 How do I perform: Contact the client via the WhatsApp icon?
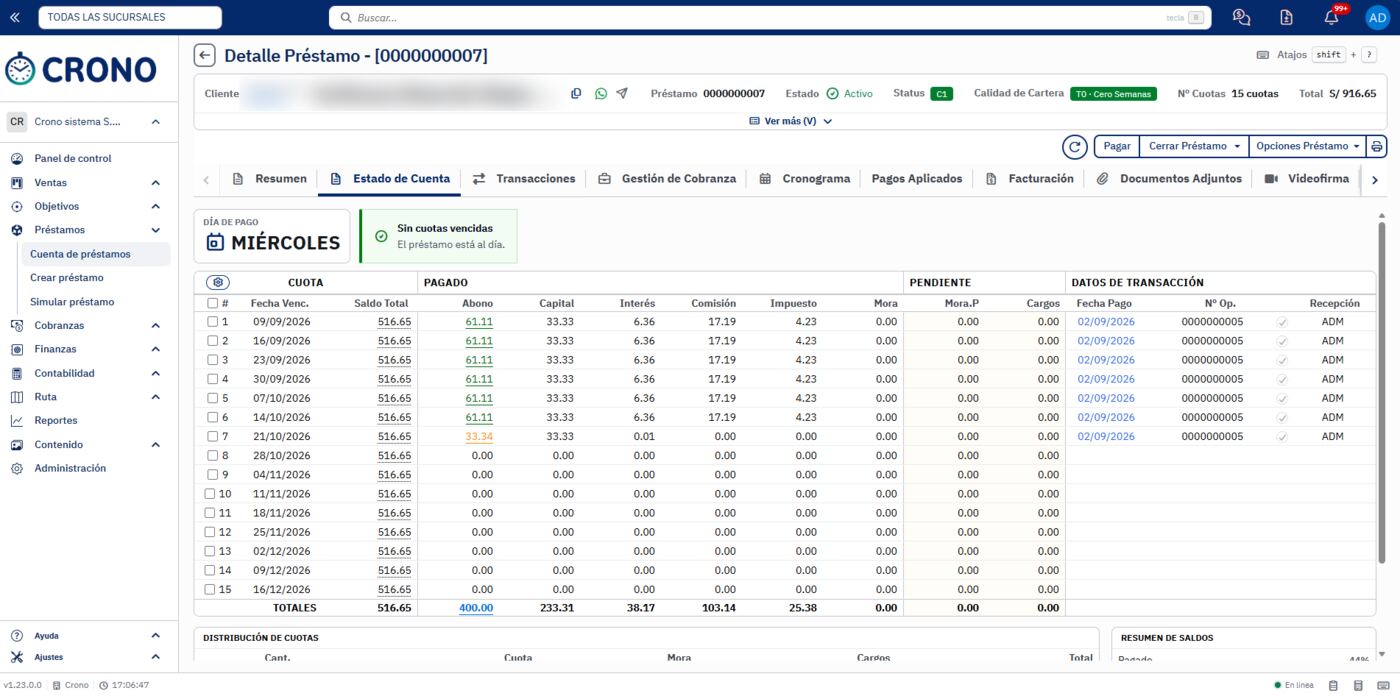pyautogui.click(x=600, y=93)
